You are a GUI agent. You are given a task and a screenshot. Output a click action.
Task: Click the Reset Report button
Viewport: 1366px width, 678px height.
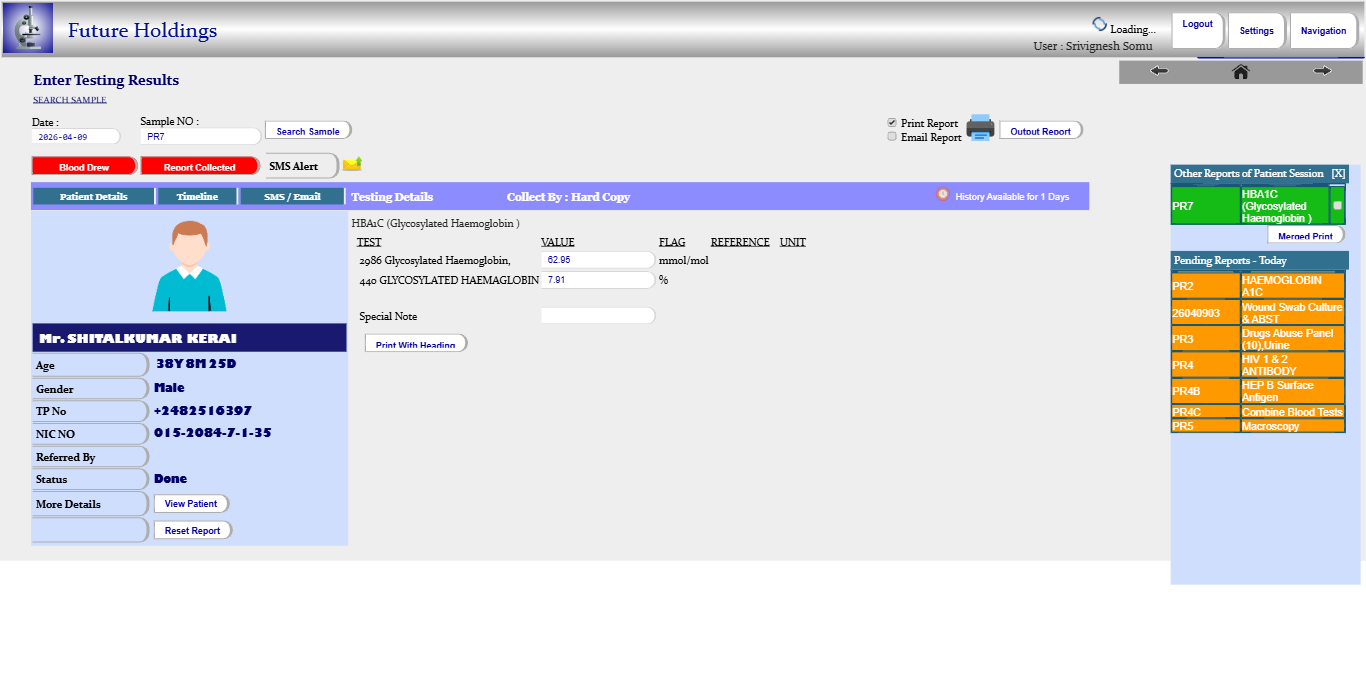point(193,531)
